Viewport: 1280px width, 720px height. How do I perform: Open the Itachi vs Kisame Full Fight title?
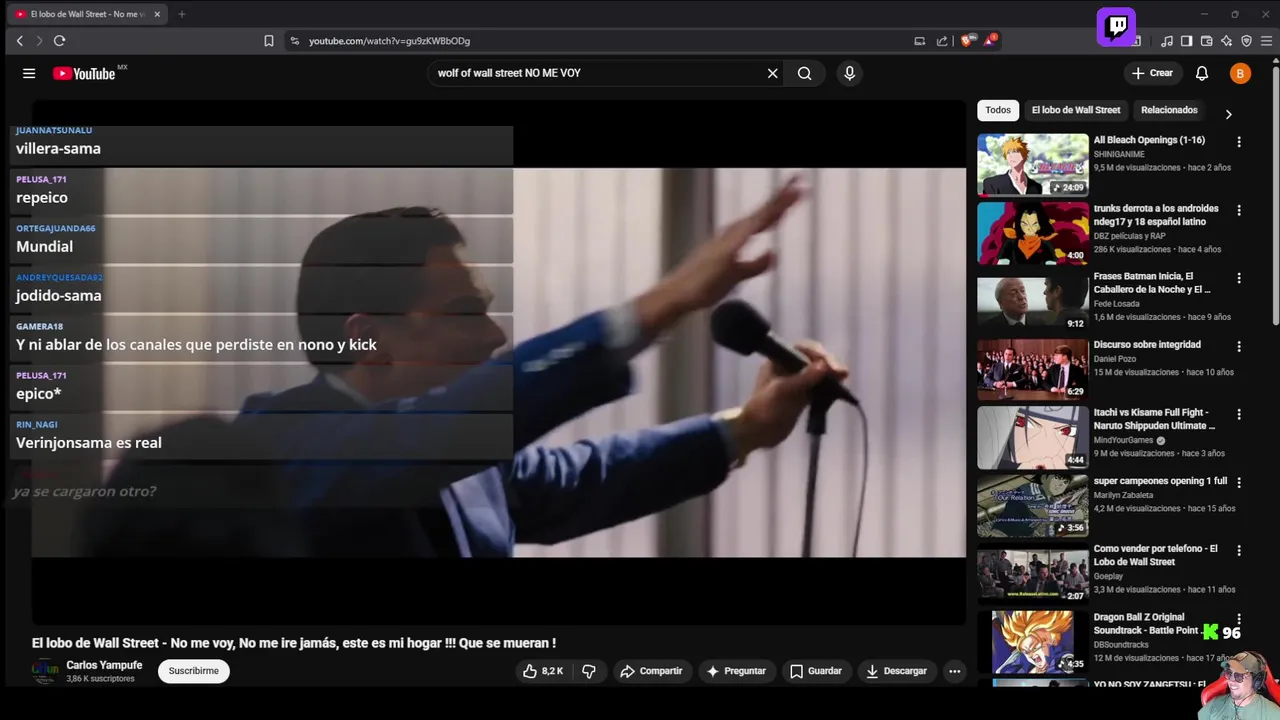1154,419
